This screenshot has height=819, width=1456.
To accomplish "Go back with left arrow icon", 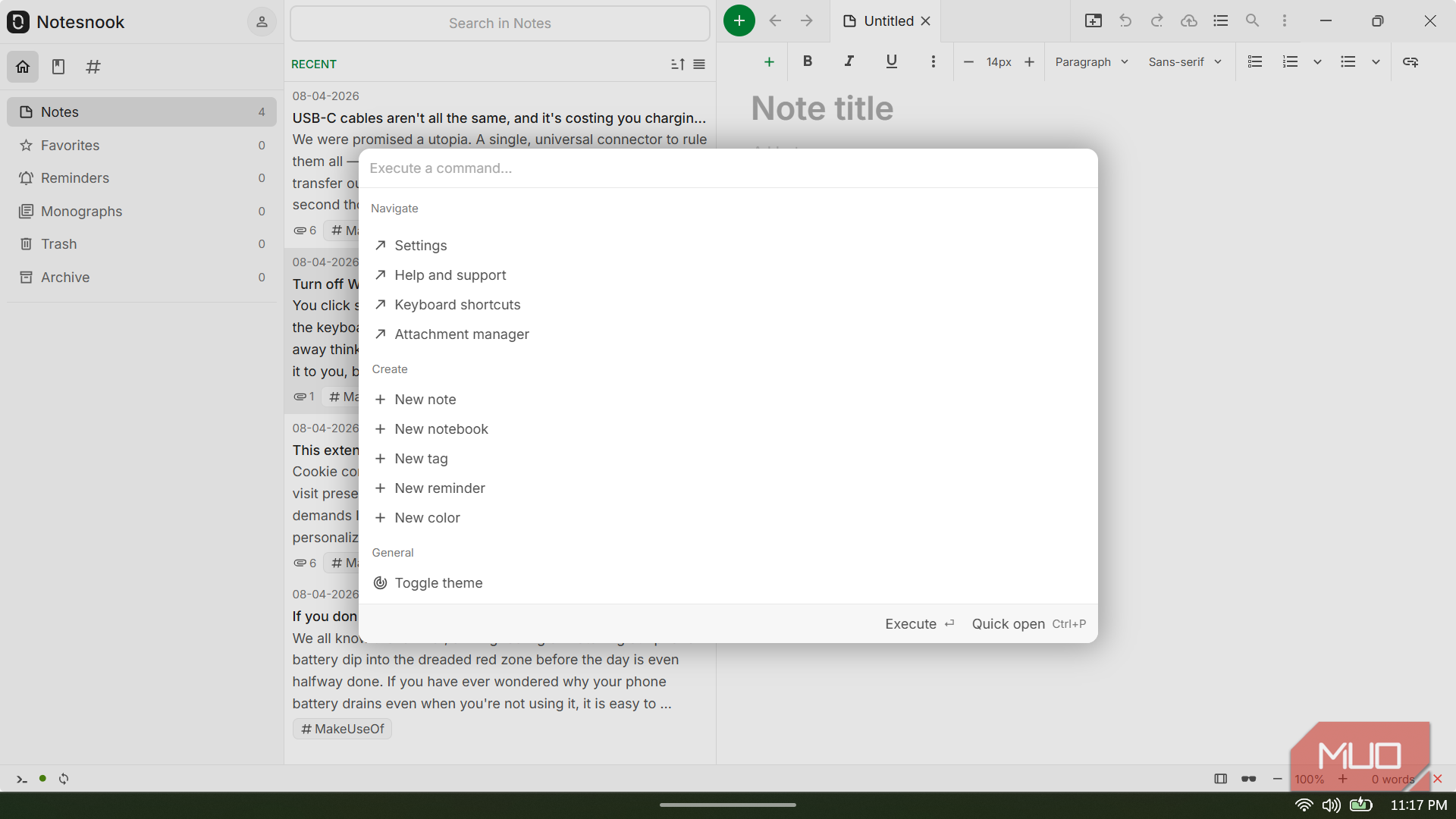I will click(x=775, y=21).
